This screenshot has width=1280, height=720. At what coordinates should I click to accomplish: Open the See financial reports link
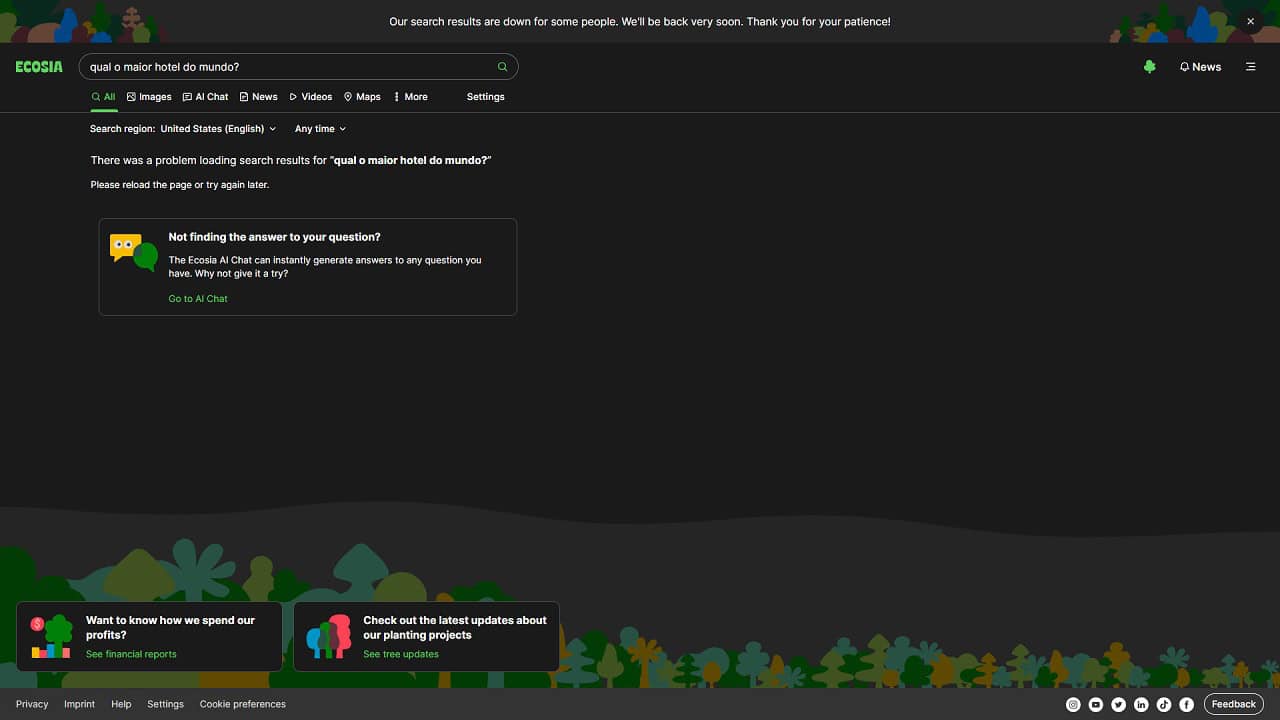click(131, 654)
